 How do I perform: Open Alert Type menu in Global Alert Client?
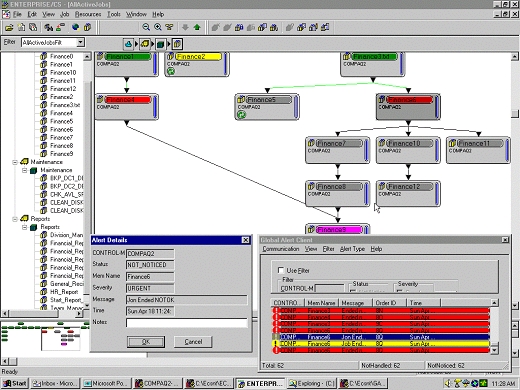[x=352, y=249]
